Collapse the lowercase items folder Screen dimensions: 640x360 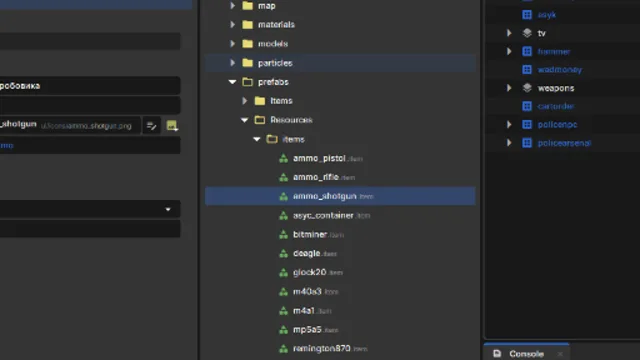257,139
